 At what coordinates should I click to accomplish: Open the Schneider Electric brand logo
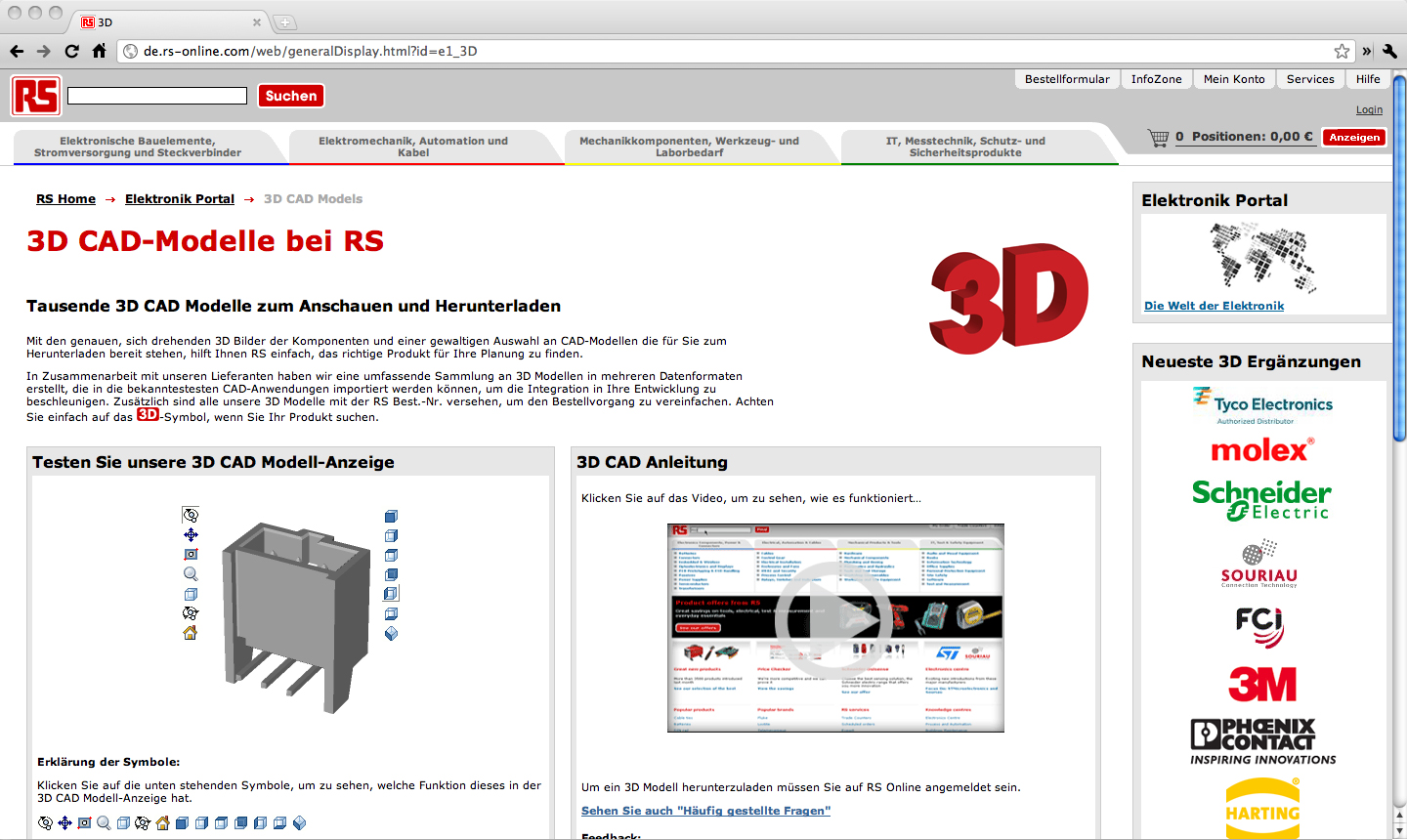(1261, 500)
